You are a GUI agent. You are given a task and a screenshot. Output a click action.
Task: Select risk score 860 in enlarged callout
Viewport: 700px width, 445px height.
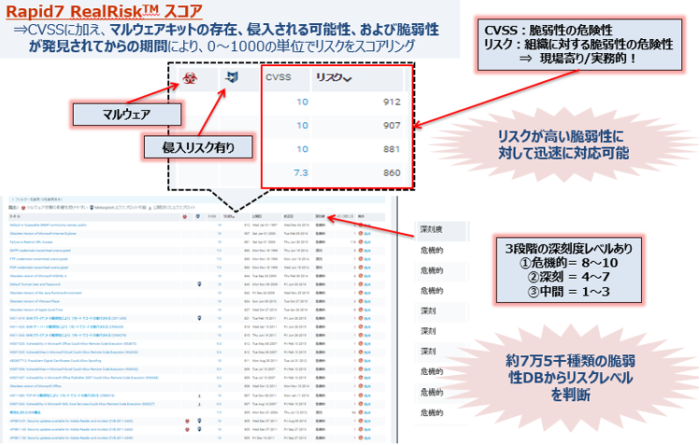pos(392,173)
